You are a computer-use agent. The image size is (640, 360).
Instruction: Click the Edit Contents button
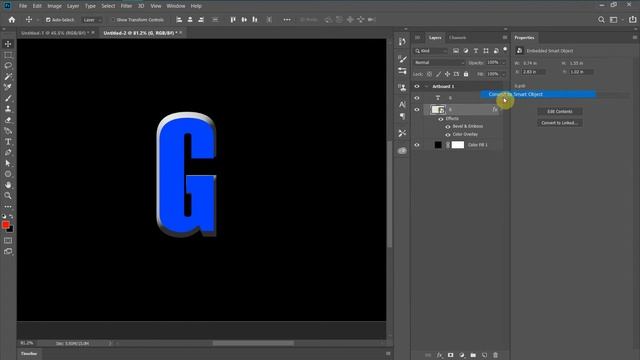(560, 111)
